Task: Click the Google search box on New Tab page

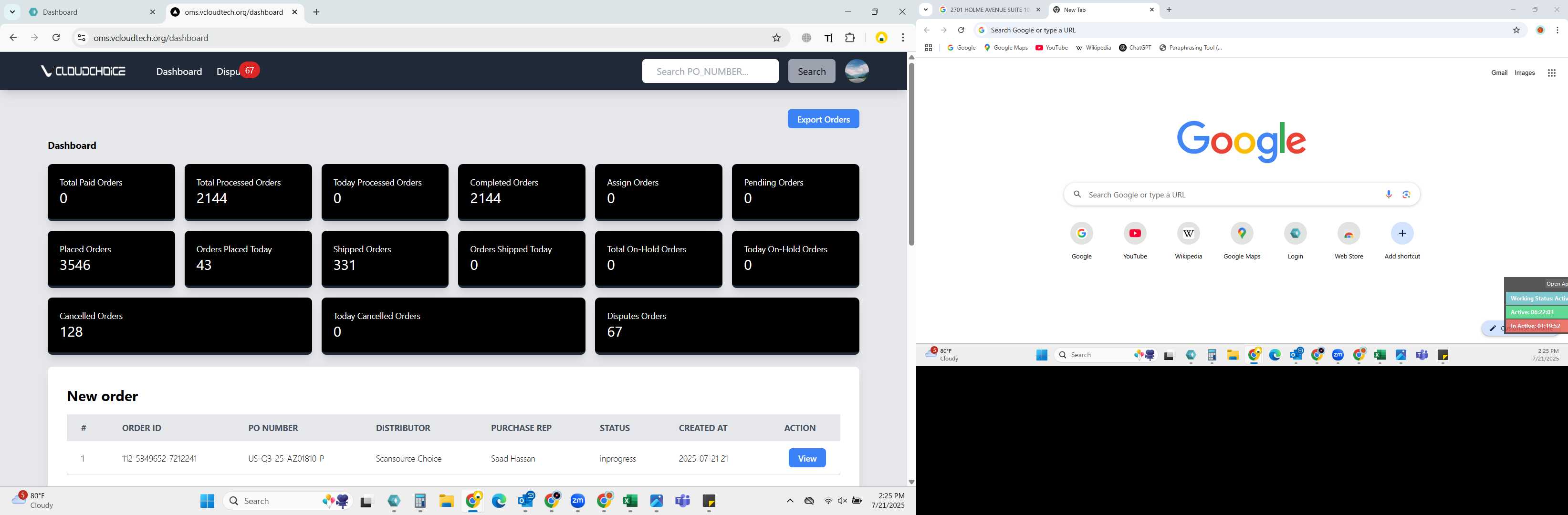Action: click(x=1242, y=195)
